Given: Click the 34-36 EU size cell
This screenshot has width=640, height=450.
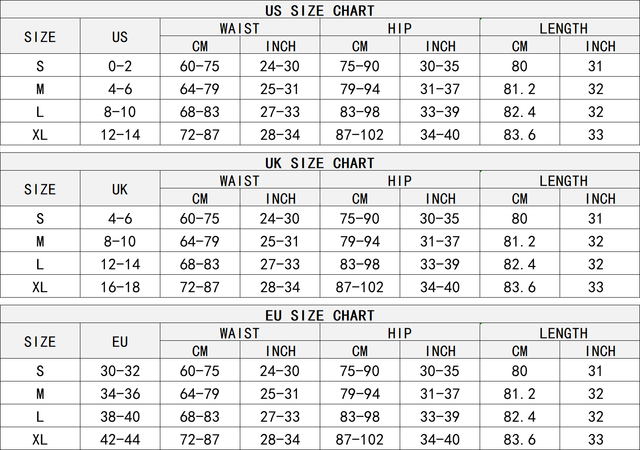Looking at the screenshot, I should pyautogui.click(x=120, y=394).
